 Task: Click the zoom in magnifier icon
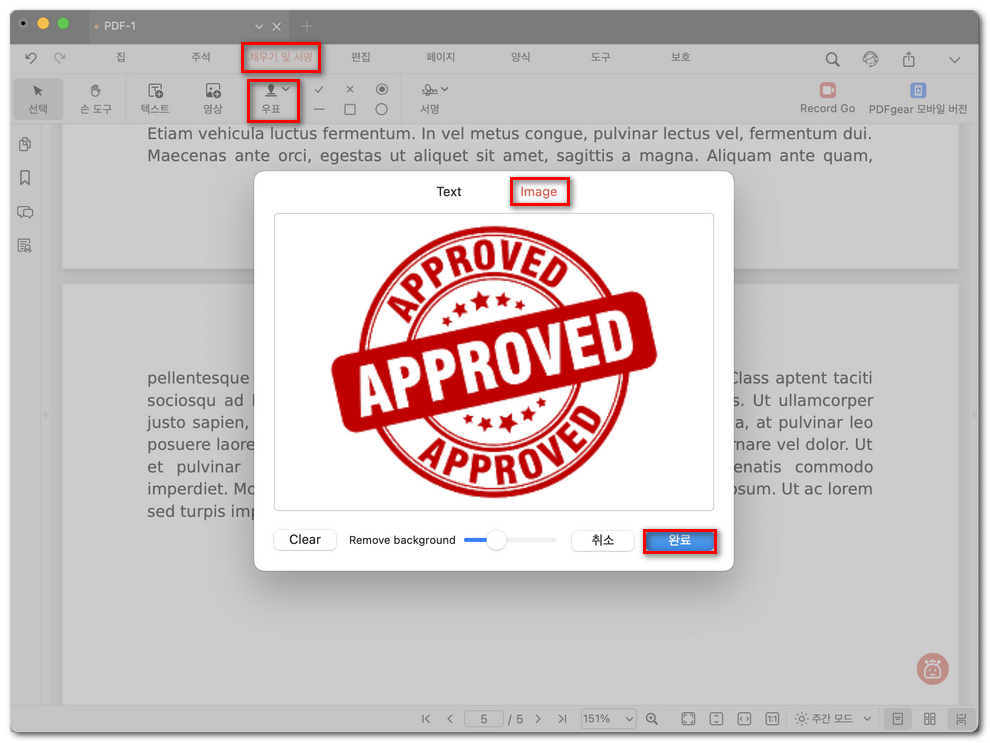[652, 719]
